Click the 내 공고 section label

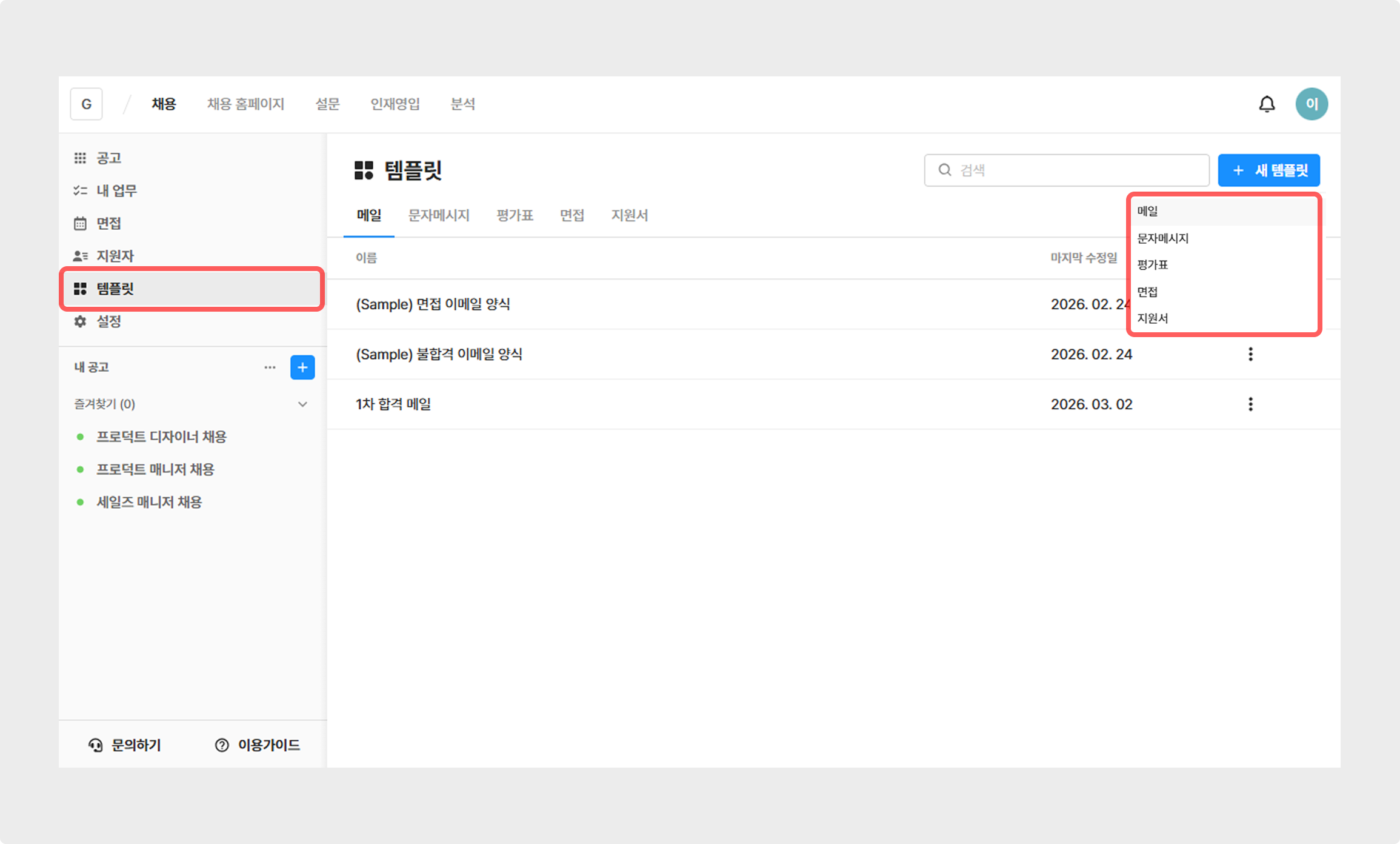[91, 367]
